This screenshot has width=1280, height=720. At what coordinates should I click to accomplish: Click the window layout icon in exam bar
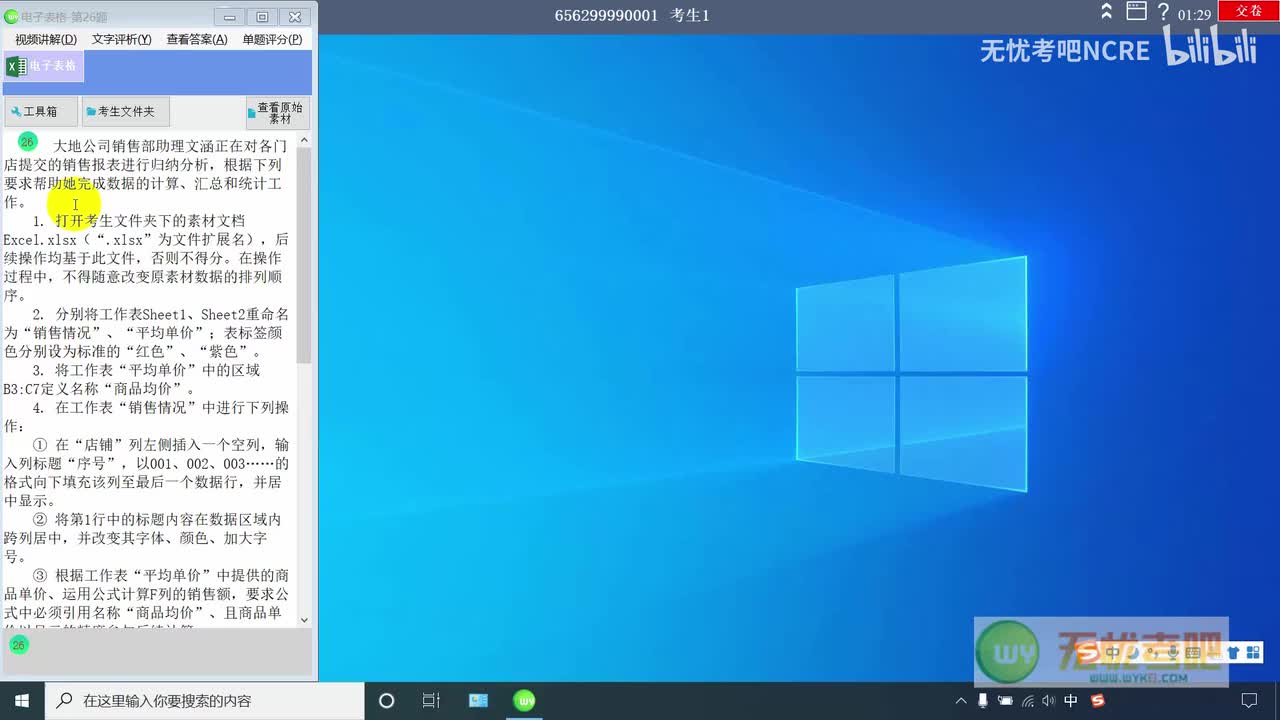[x=1136, y=12]
